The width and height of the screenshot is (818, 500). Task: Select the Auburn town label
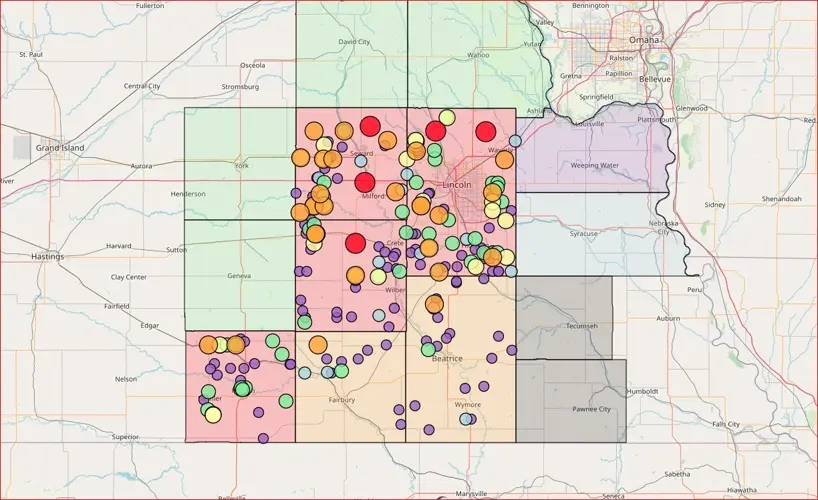pos(668,318)
